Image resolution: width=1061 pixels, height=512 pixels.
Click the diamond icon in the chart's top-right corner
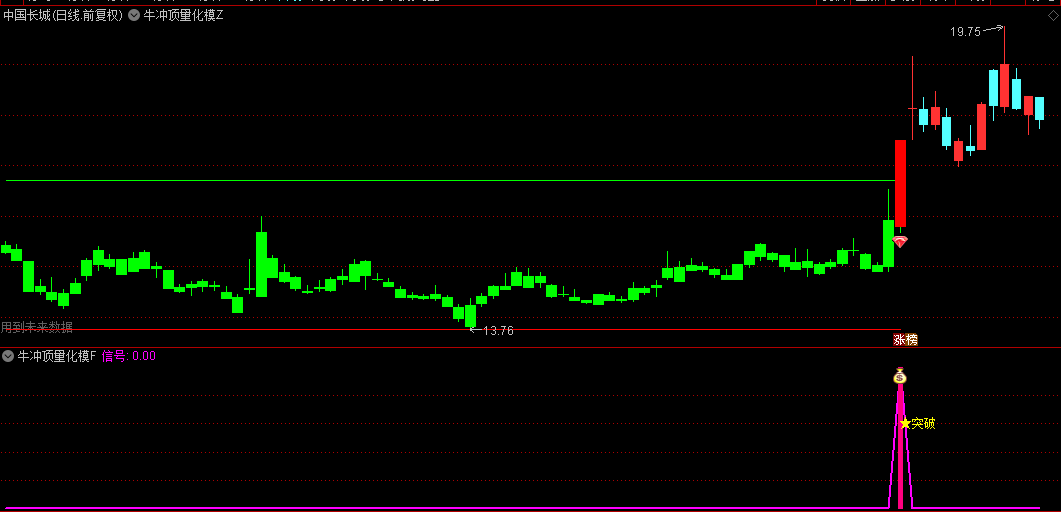[1052, 16]
